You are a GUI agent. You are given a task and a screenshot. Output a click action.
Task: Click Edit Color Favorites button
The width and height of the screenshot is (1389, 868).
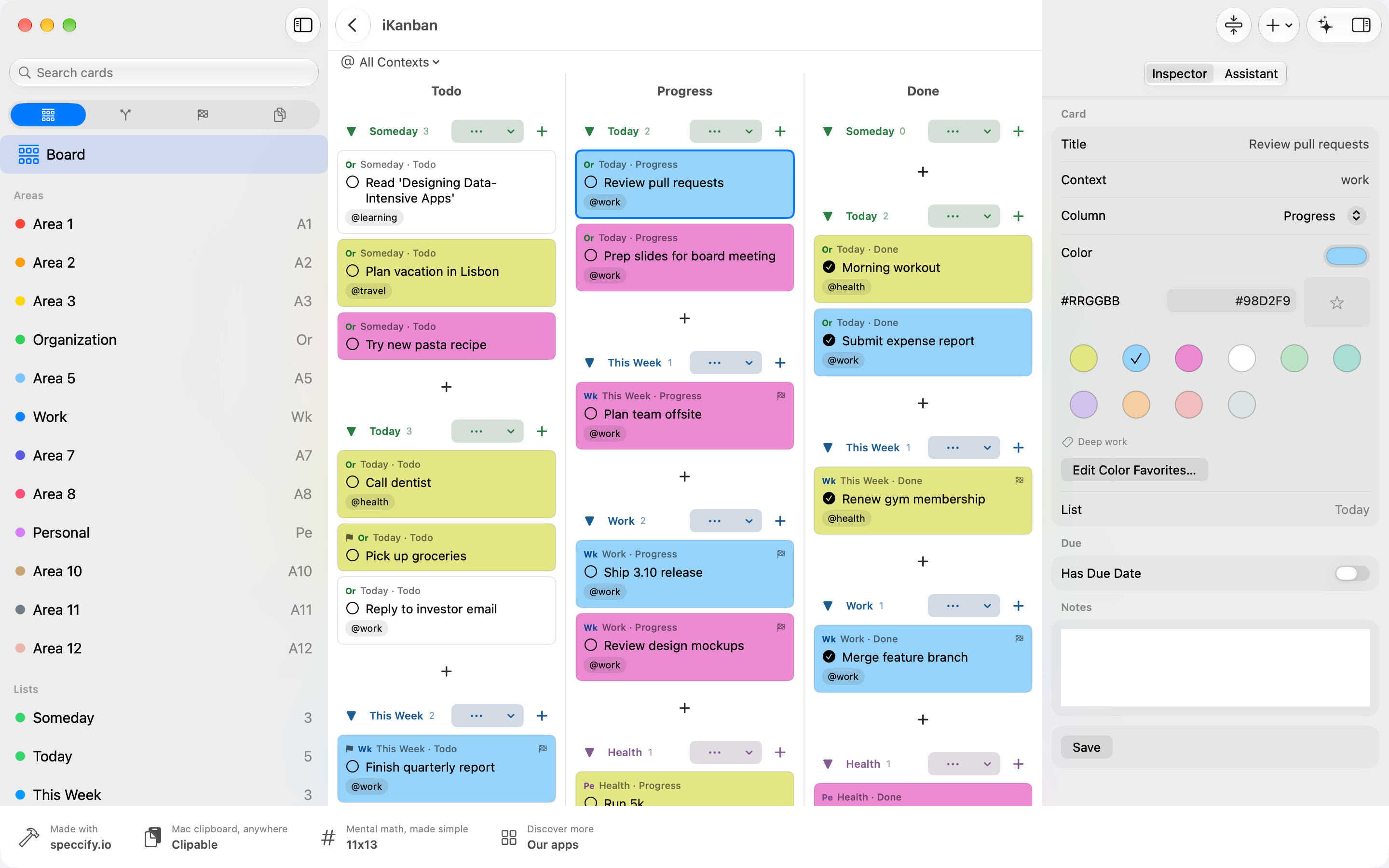click(x=1133, y=470)
